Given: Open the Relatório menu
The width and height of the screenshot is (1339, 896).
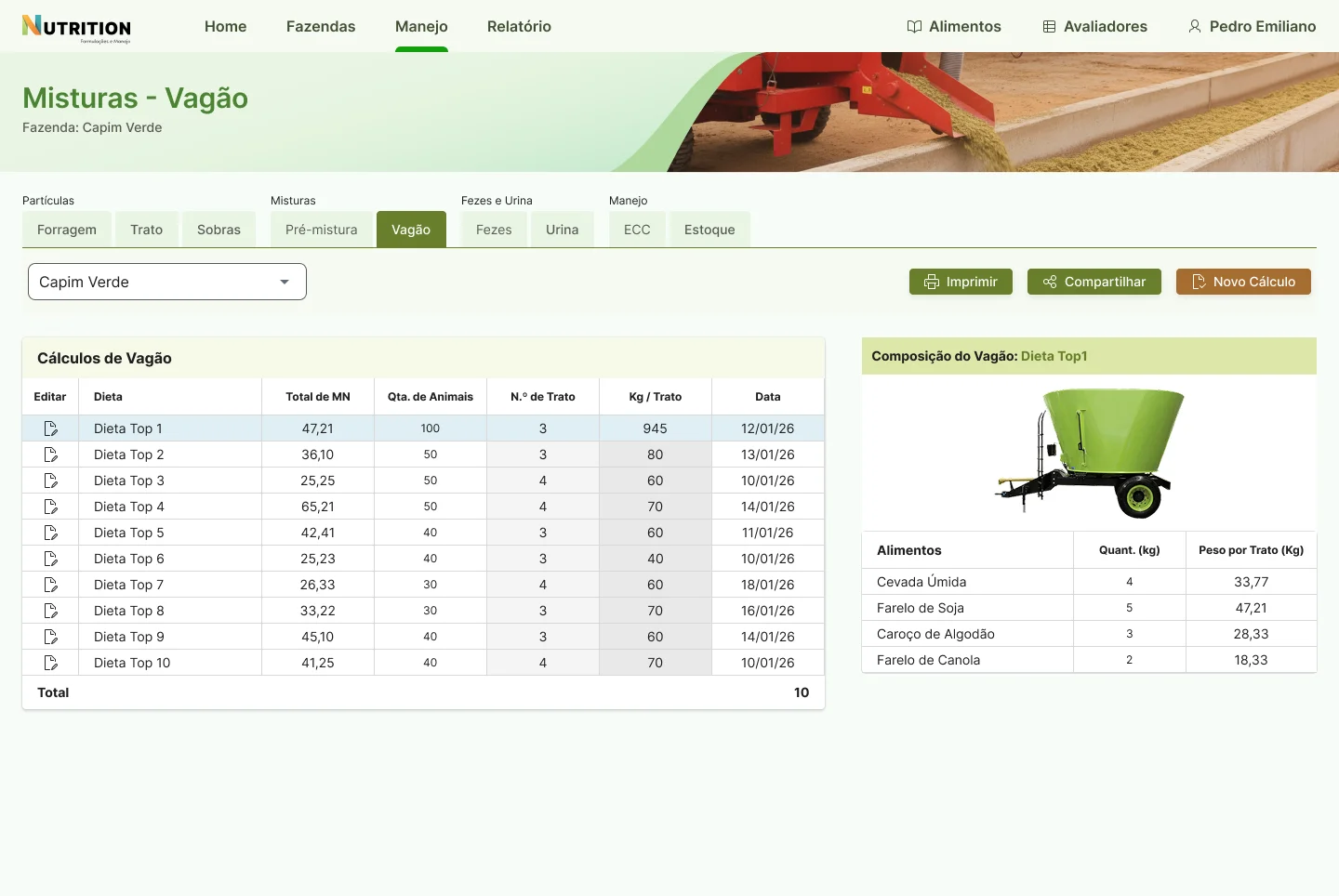Looking at the screenshot, I should 519,26.
